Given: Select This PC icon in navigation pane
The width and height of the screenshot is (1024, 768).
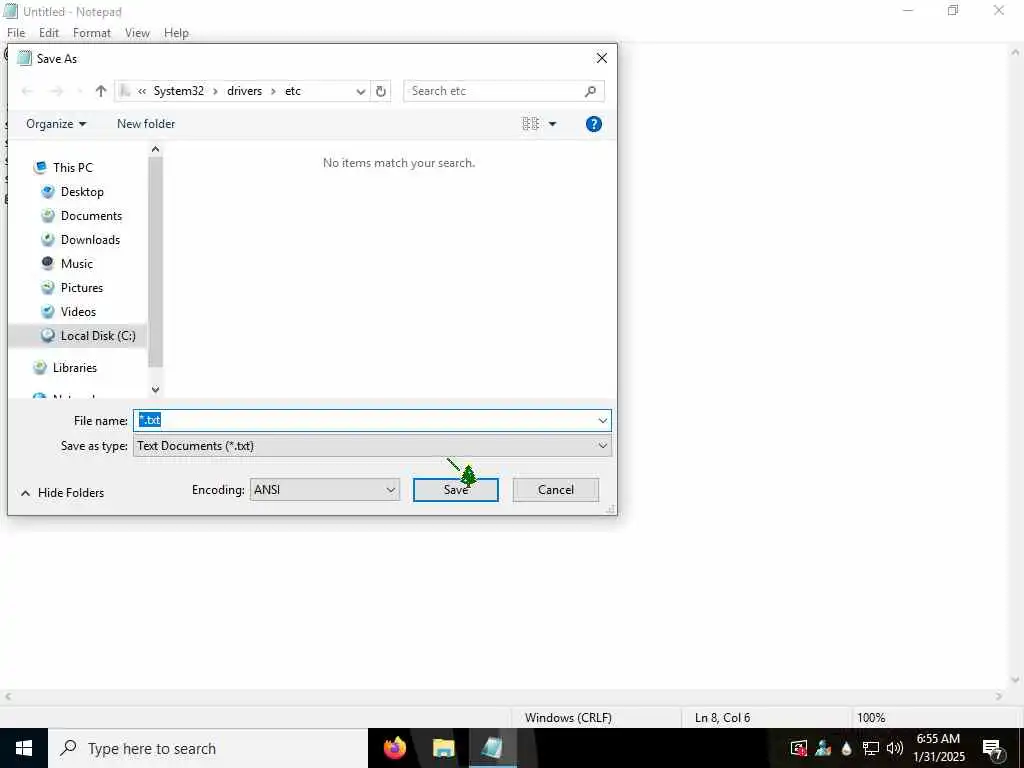Looking at the screenshot, I should [40, 168].
